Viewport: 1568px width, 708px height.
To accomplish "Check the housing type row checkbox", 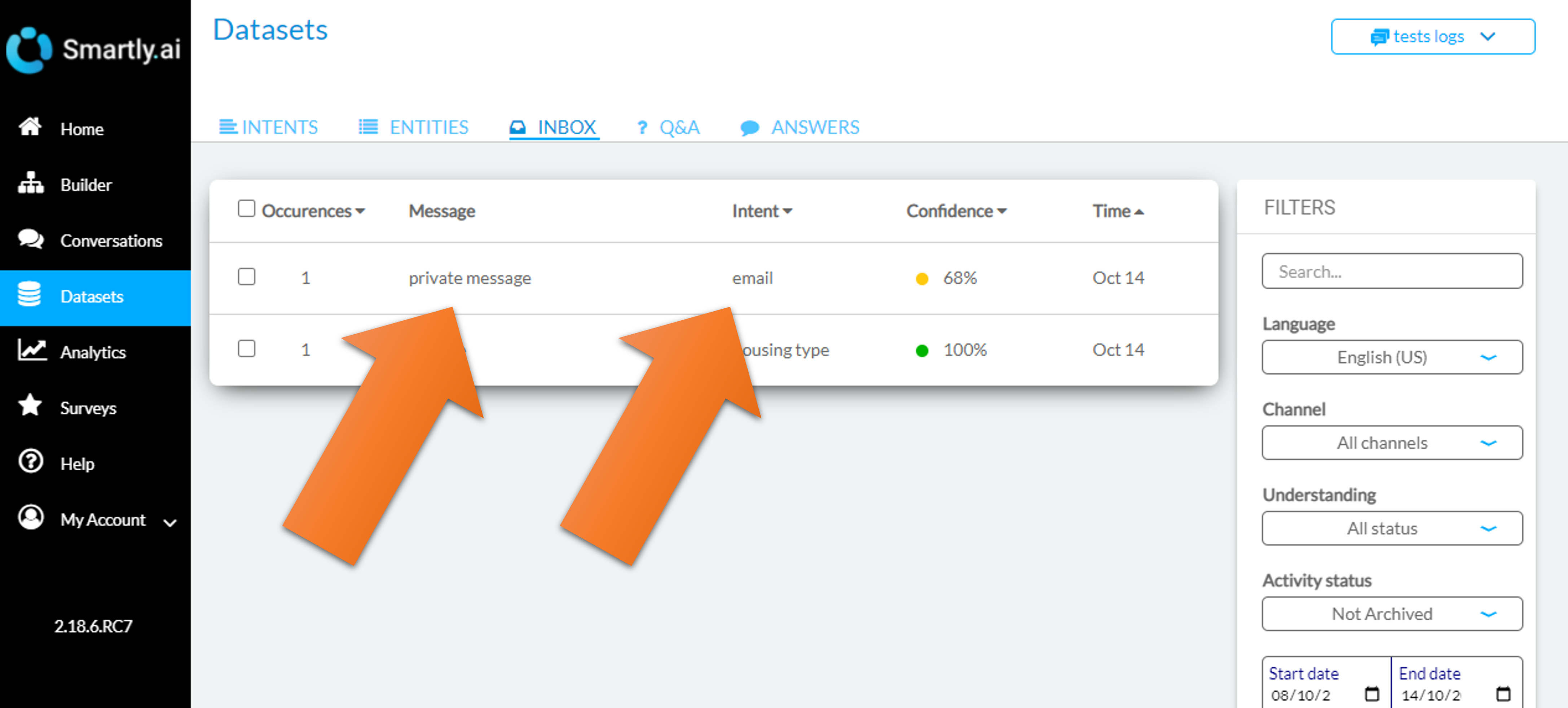I will tap(246, 349).
